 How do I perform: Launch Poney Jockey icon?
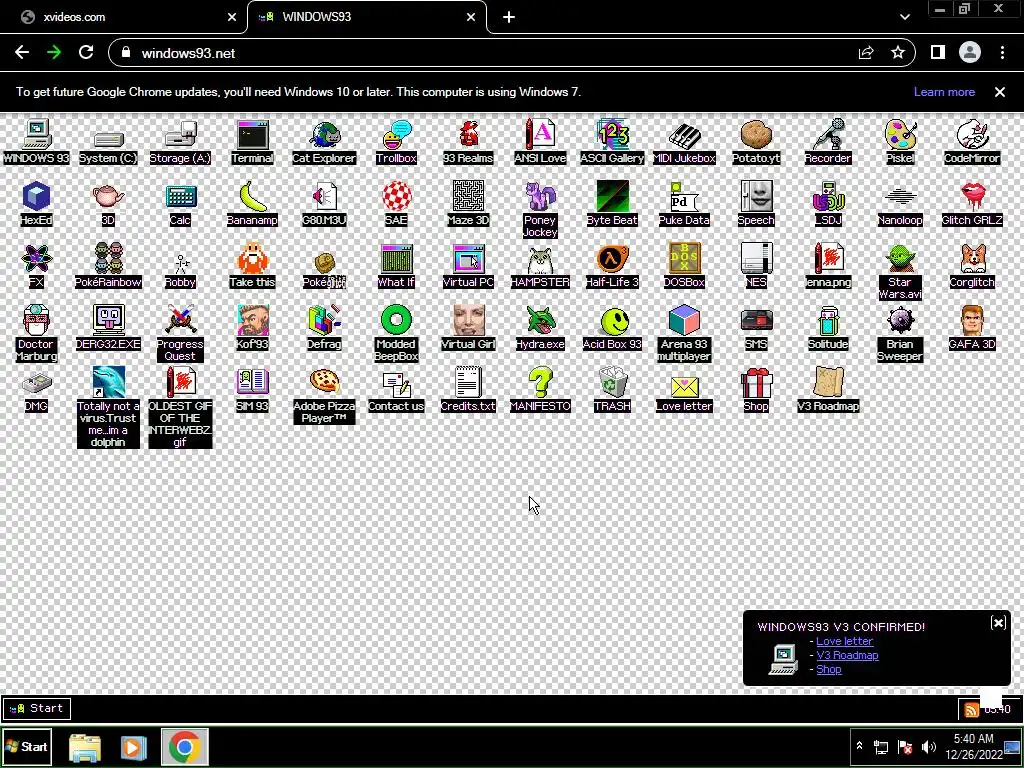[x=540, y=209]
